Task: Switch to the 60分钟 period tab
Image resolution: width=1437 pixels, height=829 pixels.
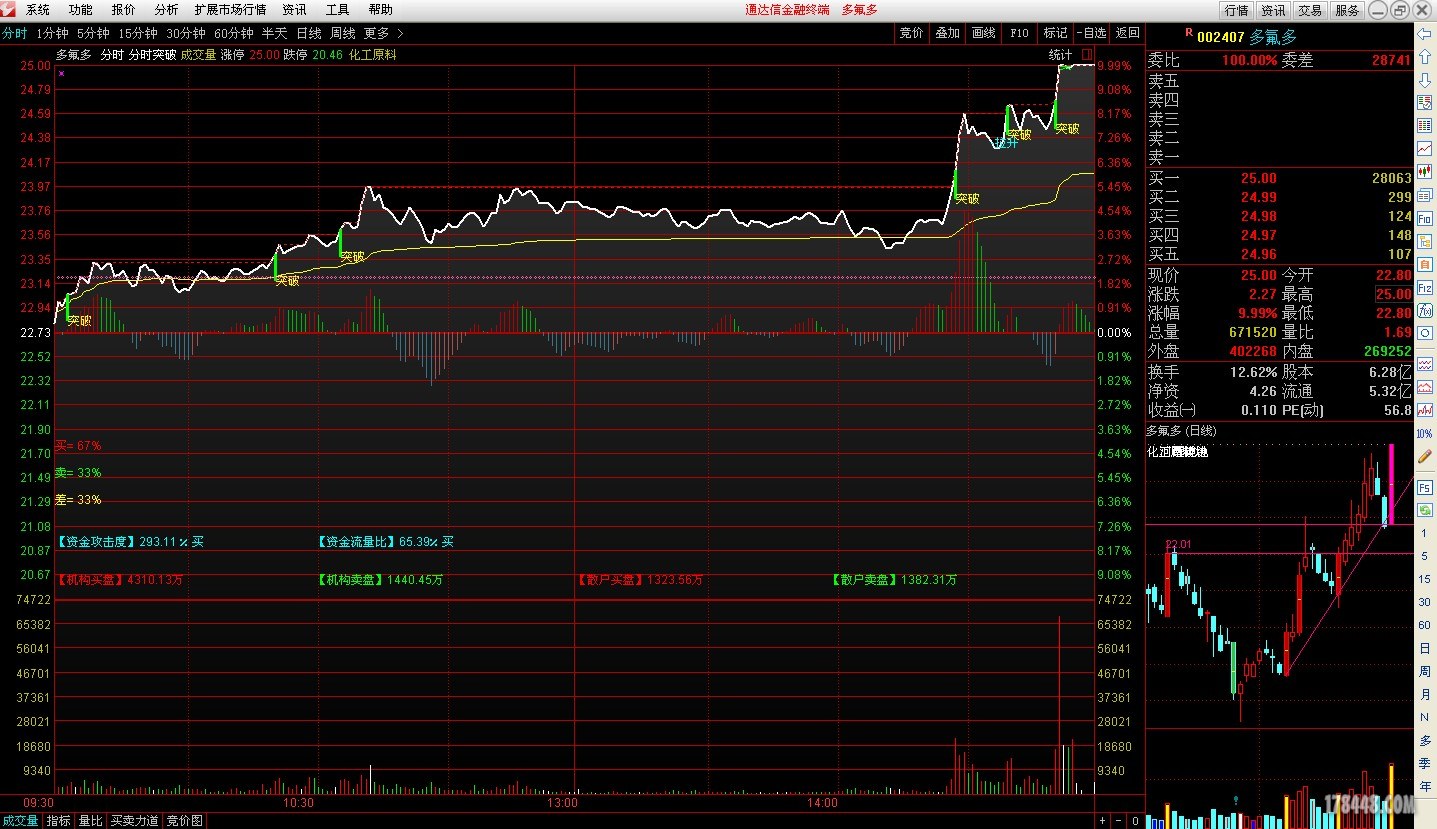Action: [234, 33]
